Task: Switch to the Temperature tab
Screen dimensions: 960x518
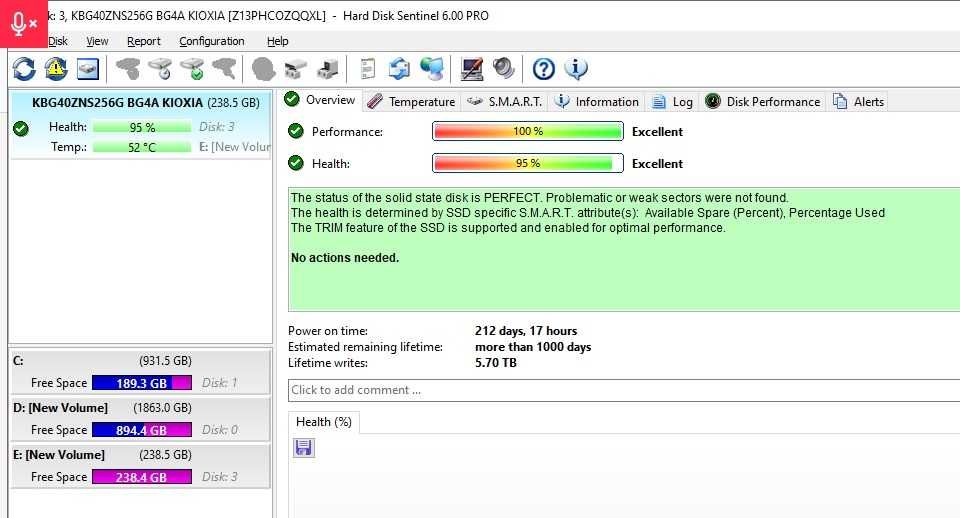Action: 411,102
